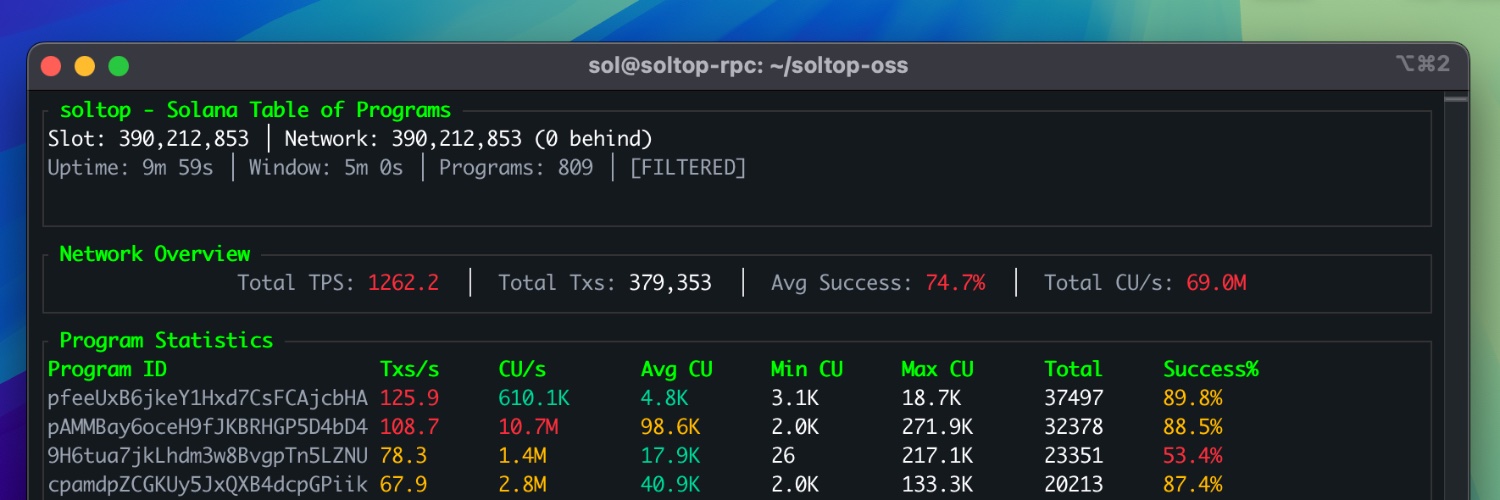Click the 108.7 Txs/s value

tap(409, 427)
